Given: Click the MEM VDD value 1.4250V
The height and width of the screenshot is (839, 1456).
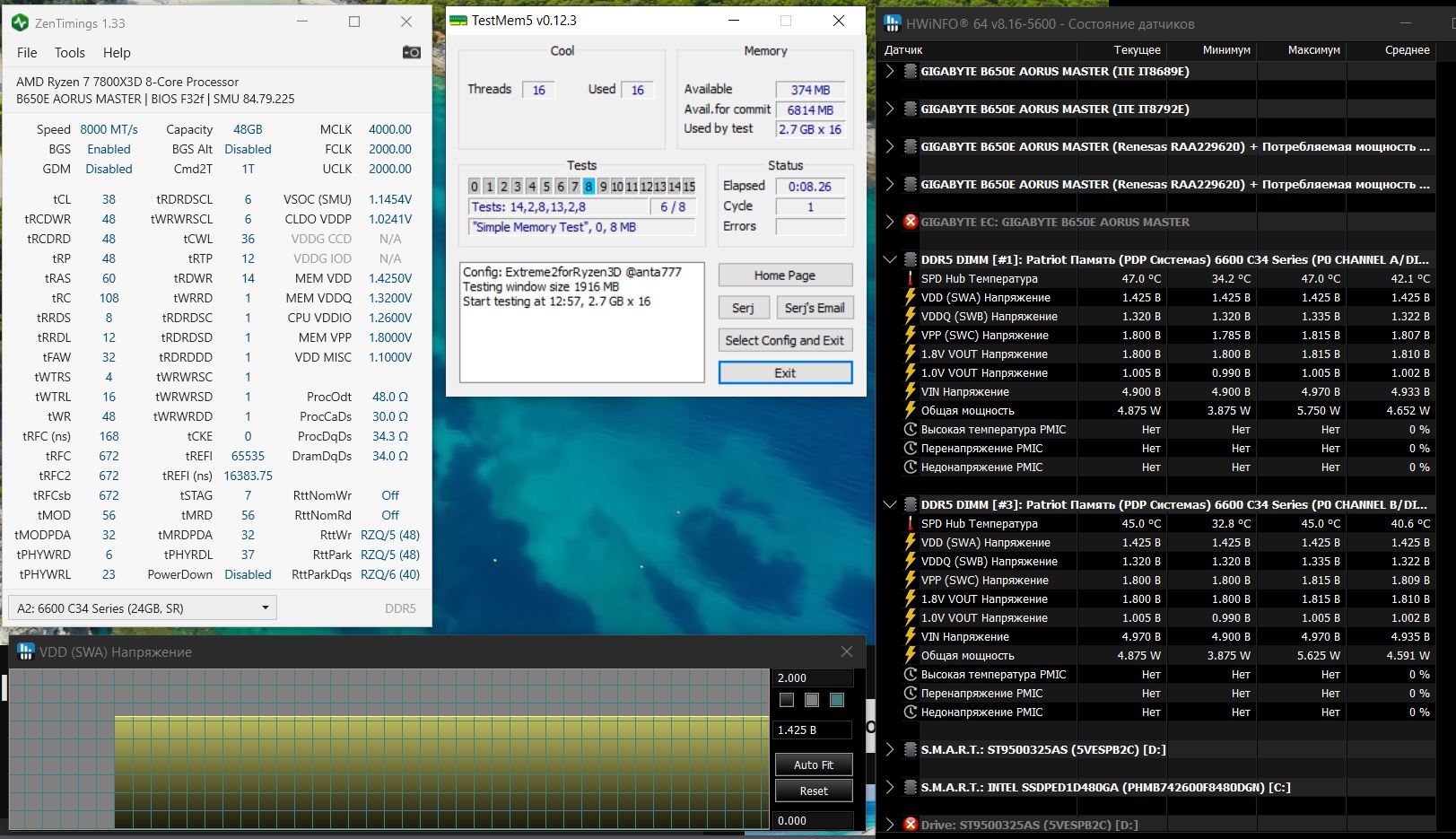Looking at the screenshot, I should click(x=390, y=278).
